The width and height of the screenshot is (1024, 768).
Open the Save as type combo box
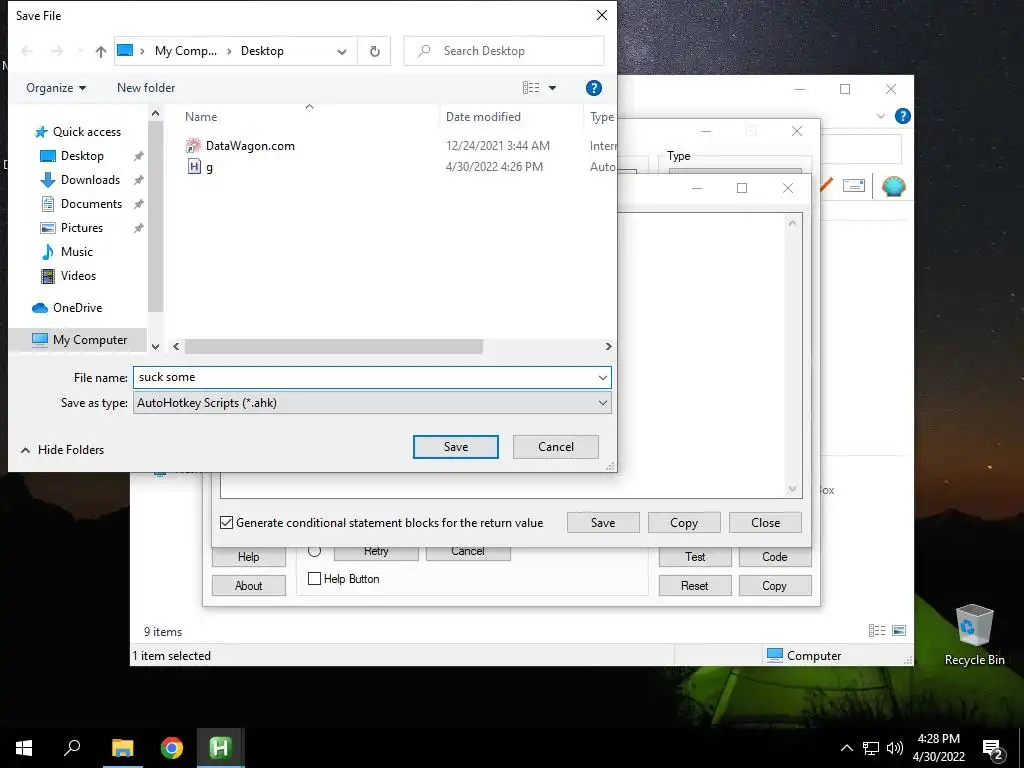tap(372, 403)
